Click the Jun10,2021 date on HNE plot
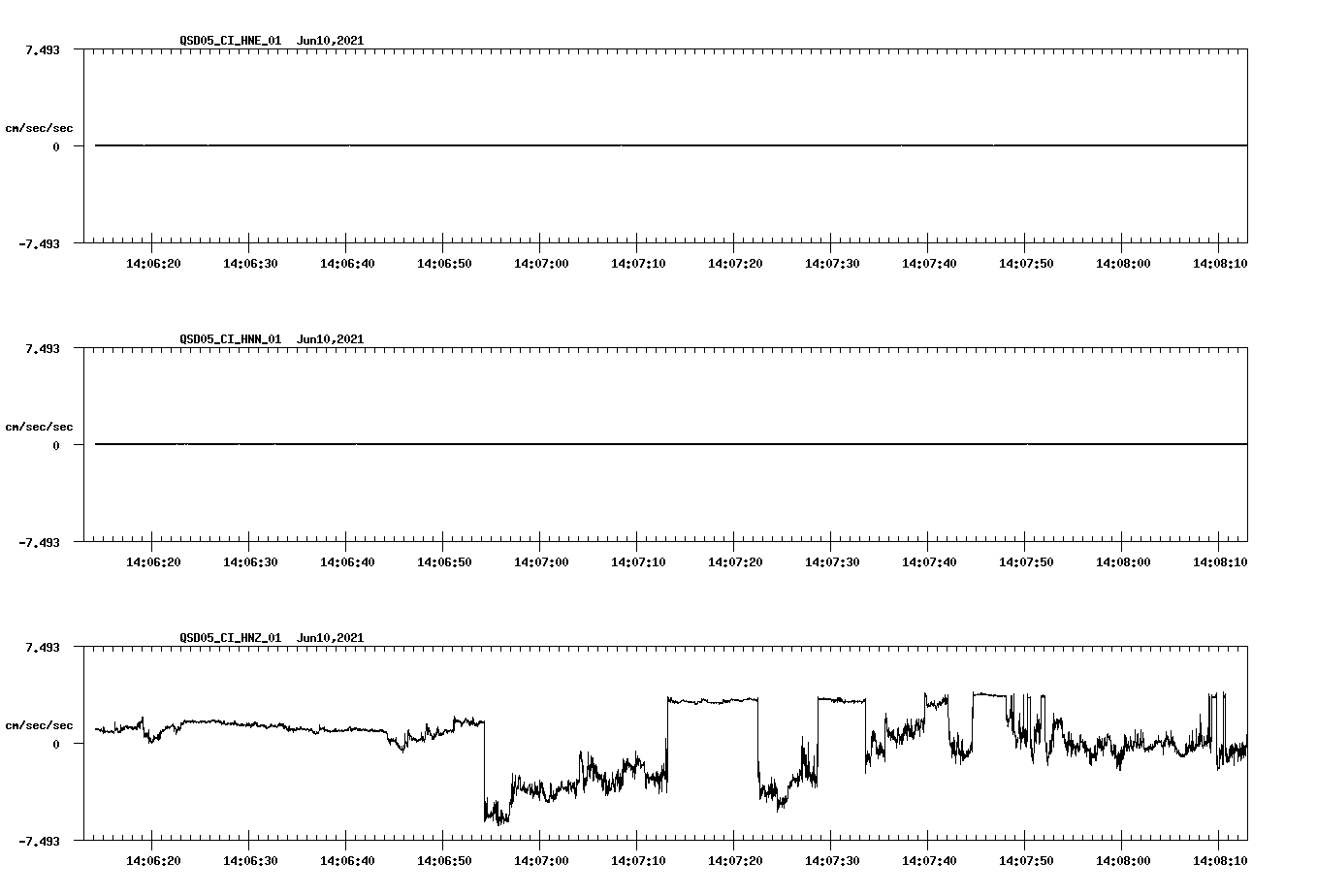 coord(330,41)
